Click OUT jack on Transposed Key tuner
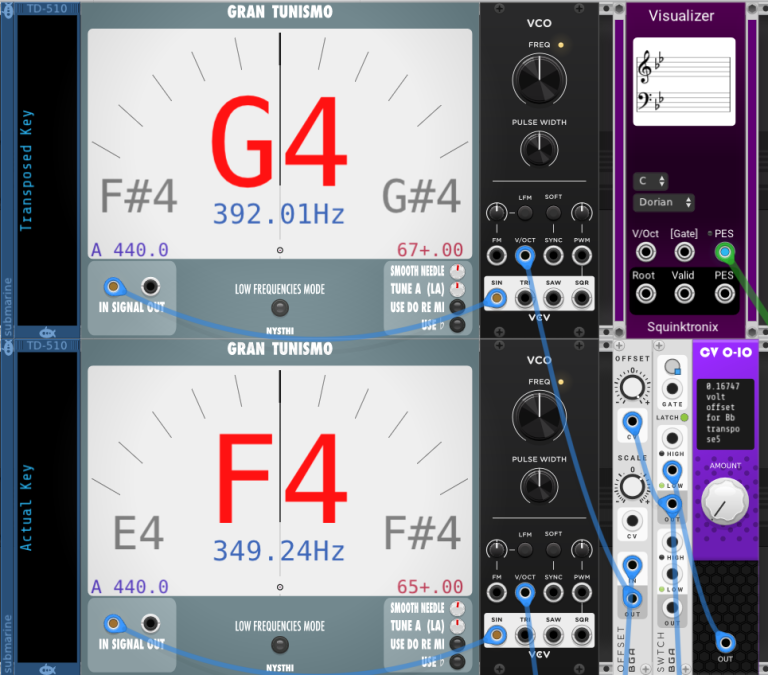The image size is (768, 675). [x=150, y=286]
